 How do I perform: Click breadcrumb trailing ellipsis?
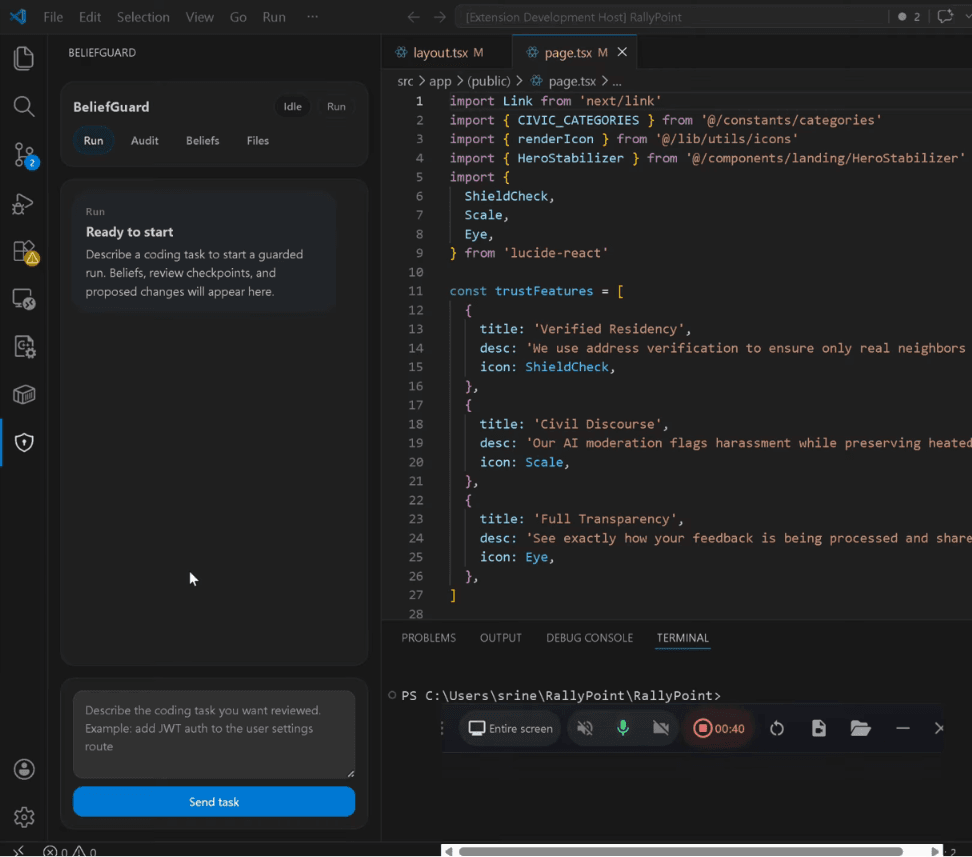coord(617,81)
